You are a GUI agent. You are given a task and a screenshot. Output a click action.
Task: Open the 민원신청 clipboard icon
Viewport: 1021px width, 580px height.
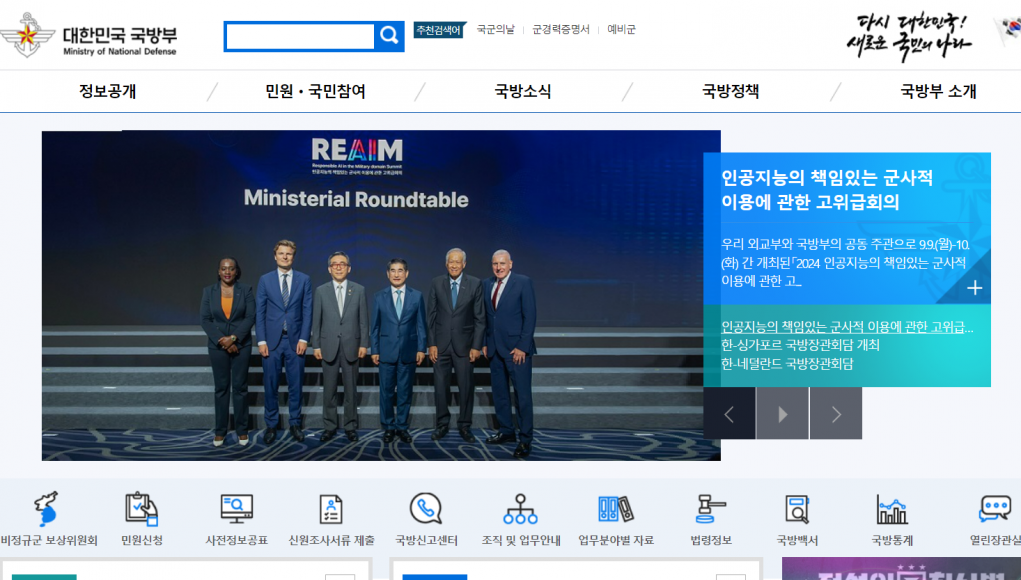coord(141,509)
